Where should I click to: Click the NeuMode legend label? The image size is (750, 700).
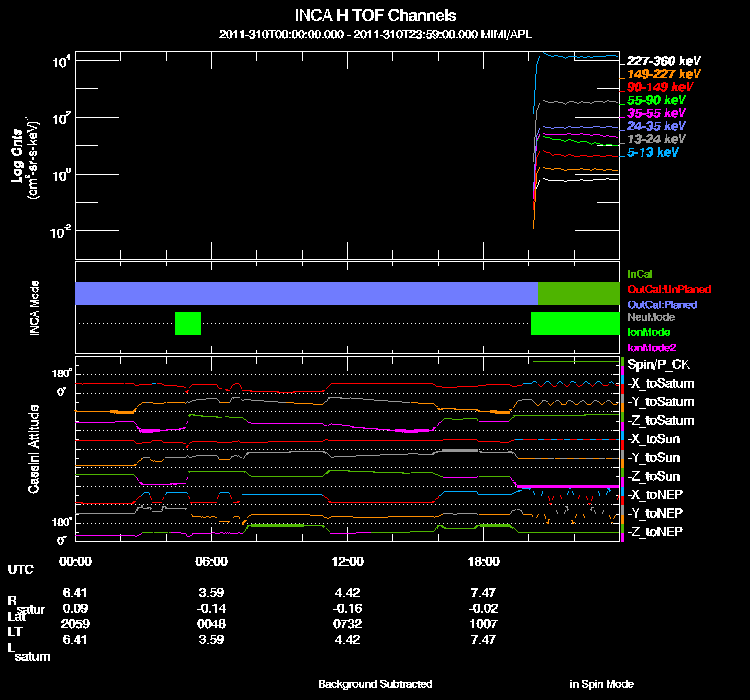651,317
